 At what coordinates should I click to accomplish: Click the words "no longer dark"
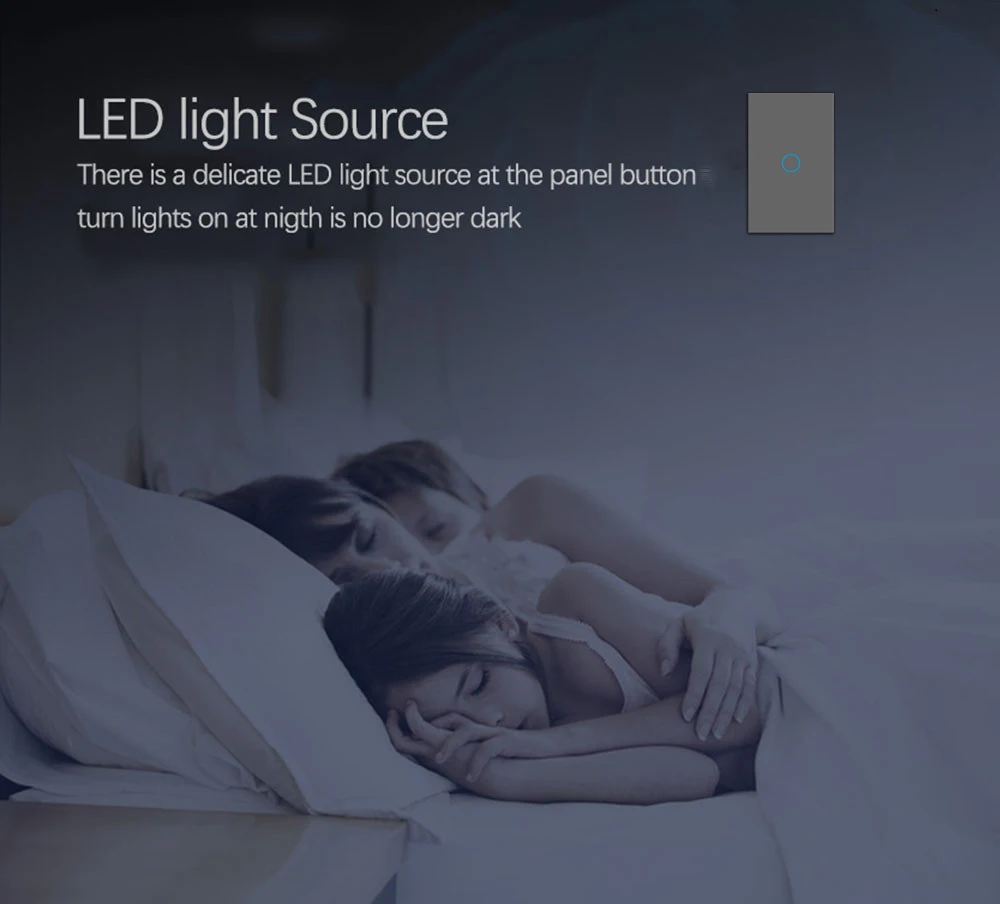coord(437,219)
